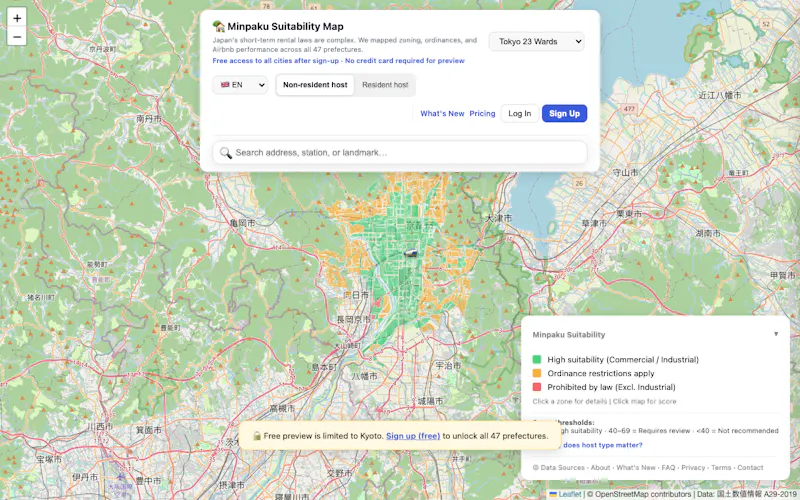Click the '高槻市' map label
The width and height of the screenshot is (800, 500).
click(x=282, y=408)
